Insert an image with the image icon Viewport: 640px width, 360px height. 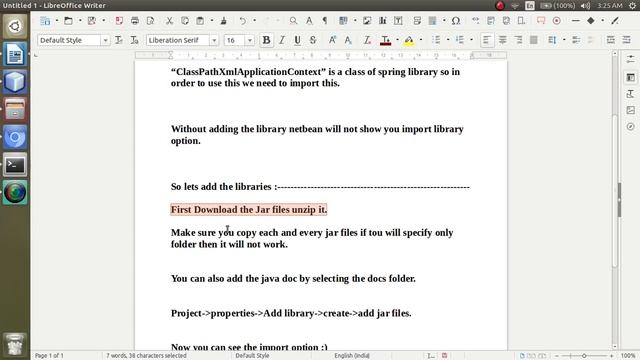pyautogui.click(x=367, y=21)
